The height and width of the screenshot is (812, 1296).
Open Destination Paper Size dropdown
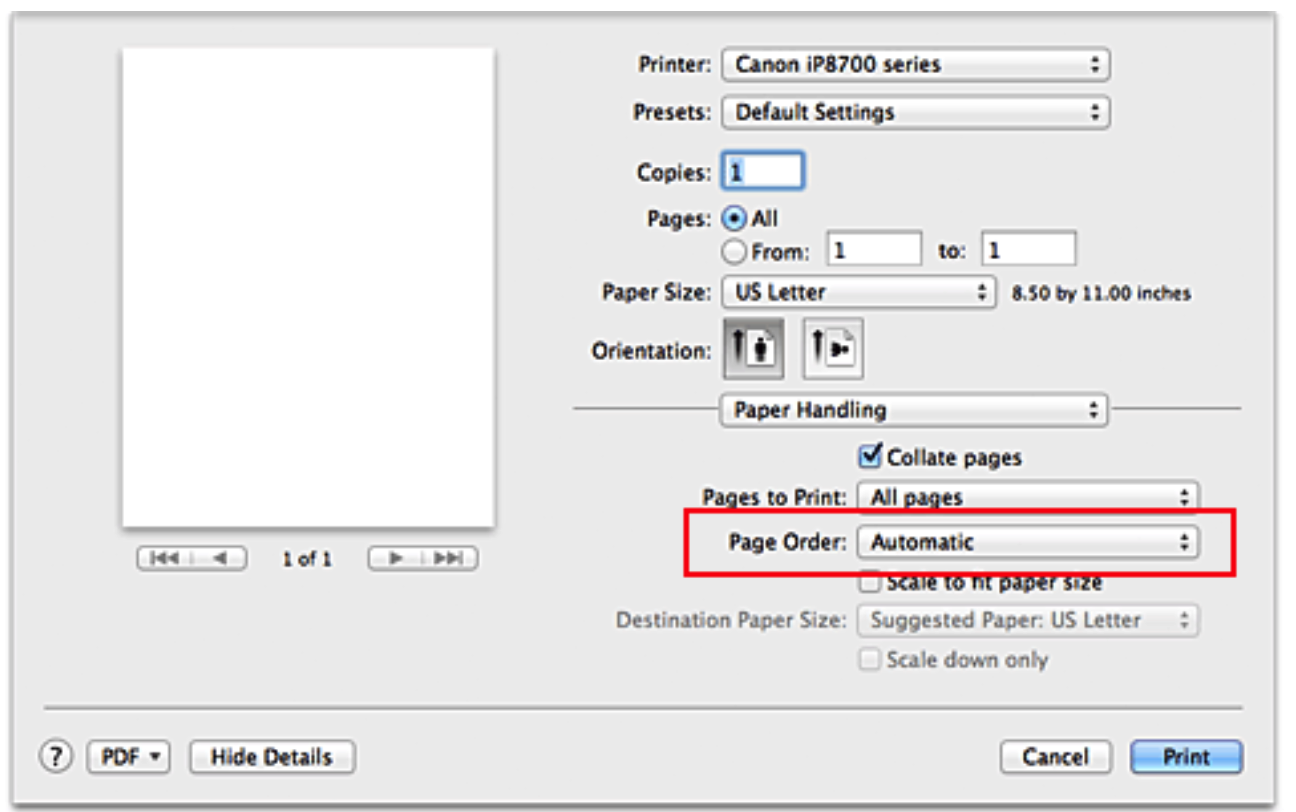click(1029, 620)
